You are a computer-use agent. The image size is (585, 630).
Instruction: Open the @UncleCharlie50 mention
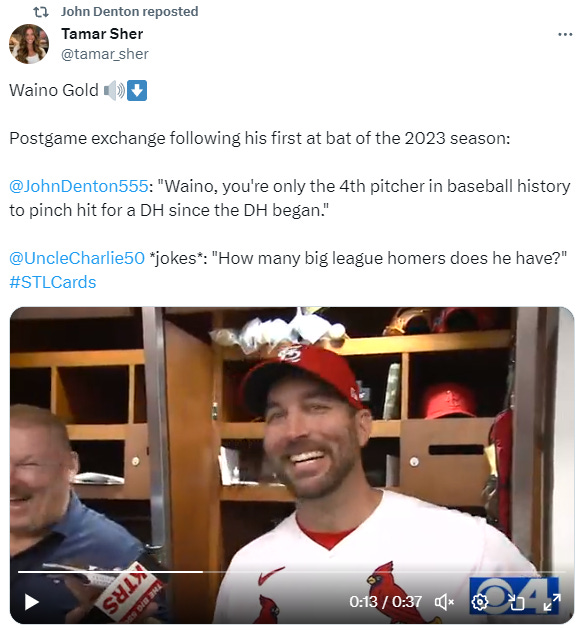(77, 258)
